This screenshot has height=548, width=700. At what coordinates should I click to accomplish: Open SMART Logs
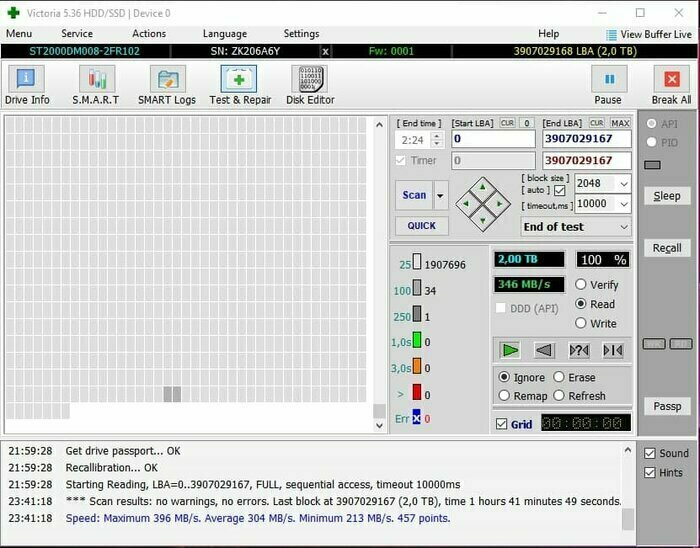coord(167,79)
